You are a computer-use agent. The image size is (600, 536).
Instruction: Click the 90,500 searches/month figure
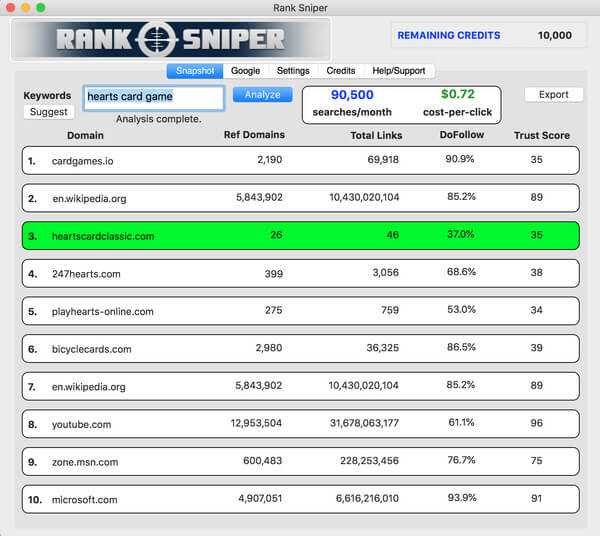[352, 95]
